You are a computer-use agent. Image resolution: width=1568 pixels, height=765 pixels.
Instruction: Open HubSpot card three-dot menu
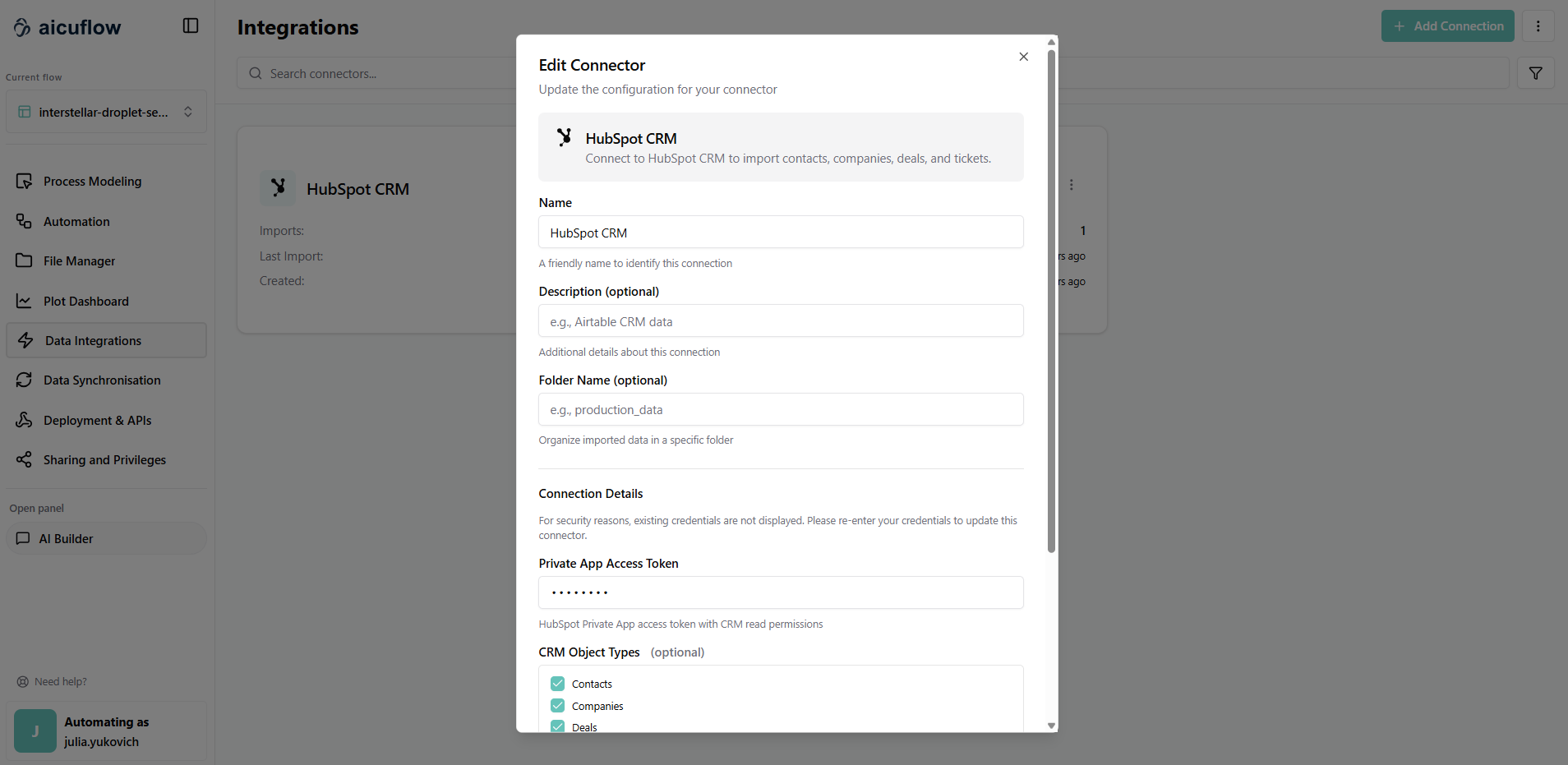point(1071,185)
